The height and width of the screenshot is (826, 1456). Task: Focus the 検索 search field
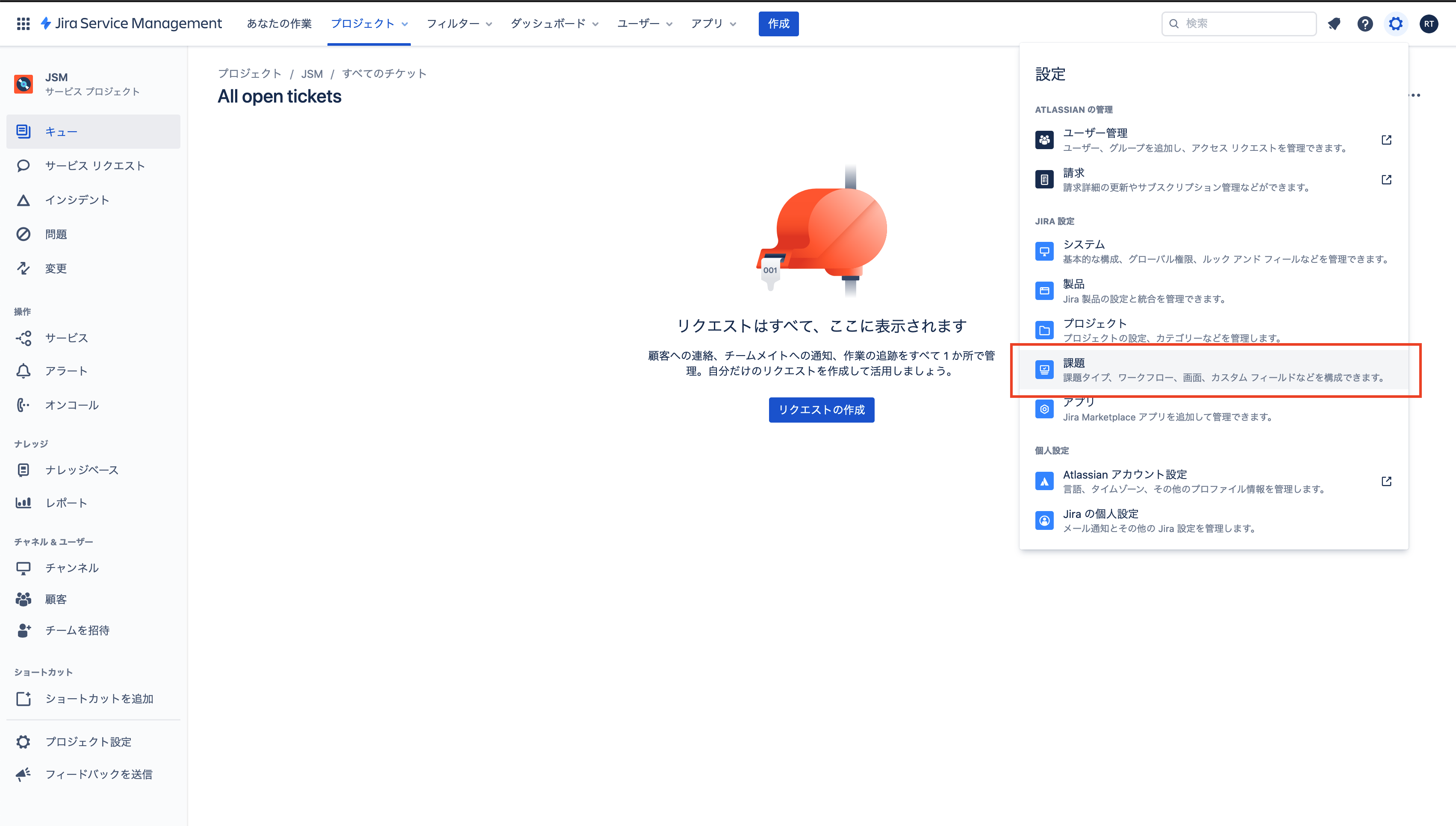[1239, 24]
